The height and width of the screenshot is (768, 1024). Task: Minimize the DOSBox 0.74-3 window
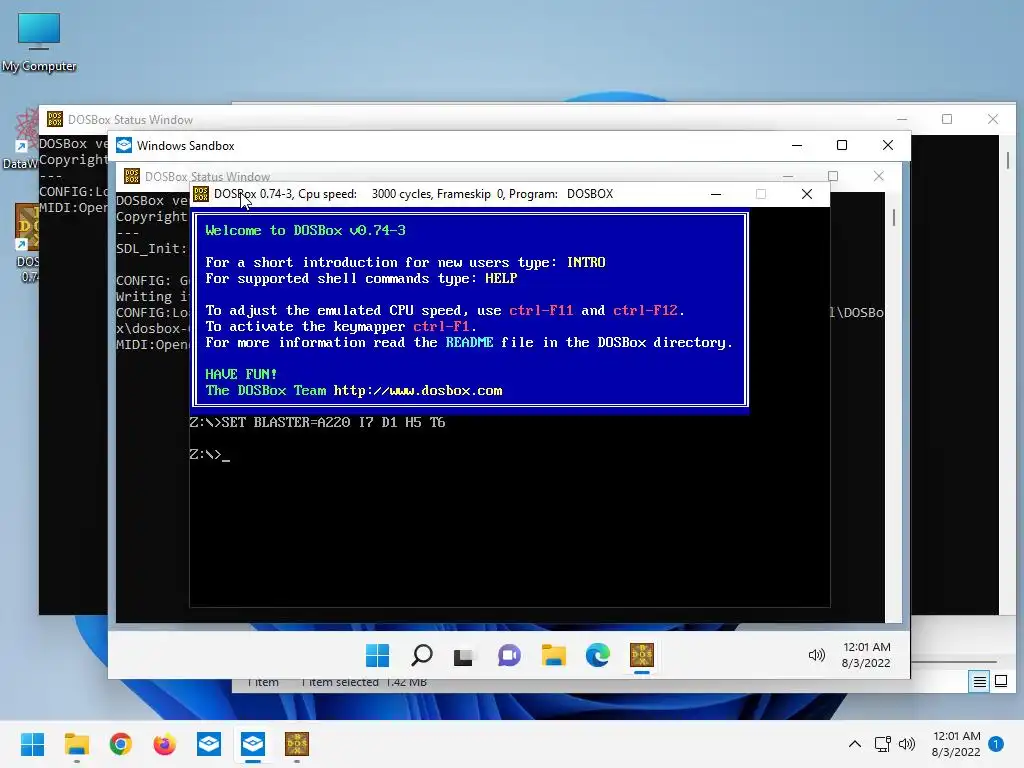pos(716,194)
